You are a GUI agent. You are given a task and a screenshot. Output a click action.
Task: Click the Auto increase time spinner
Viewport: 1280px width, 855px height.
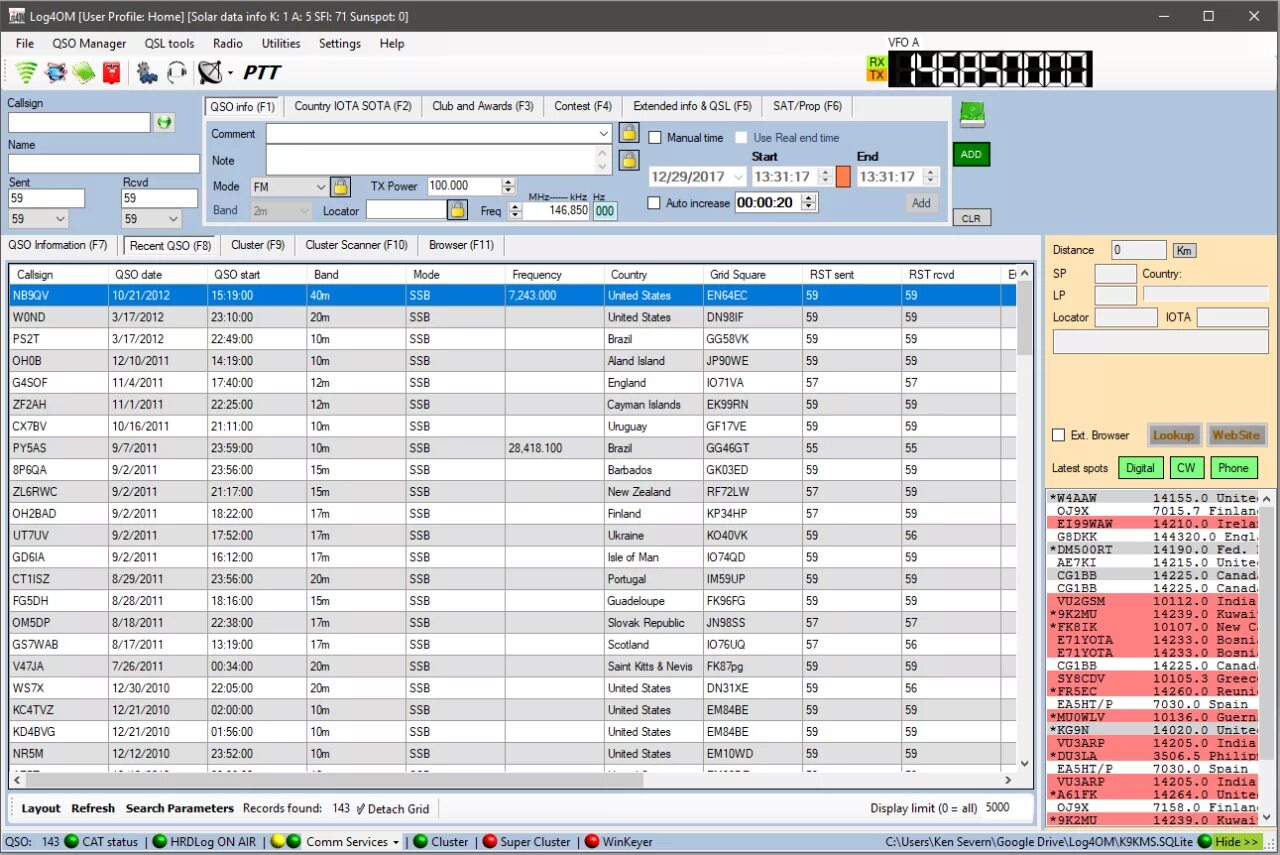coord(809,203)
